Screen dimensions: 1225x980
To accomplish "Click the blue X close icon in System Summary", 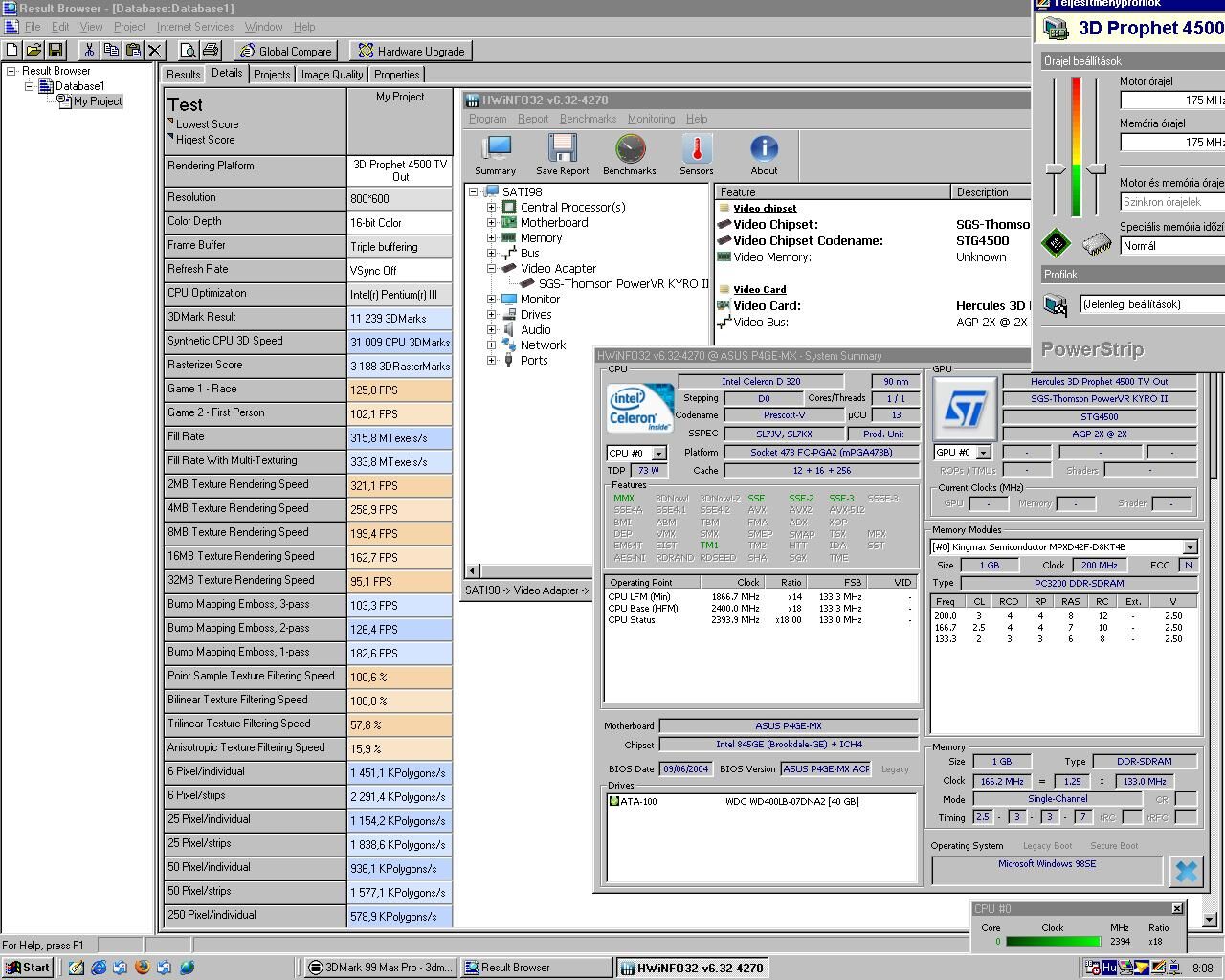I will [x=1186, y=871].
